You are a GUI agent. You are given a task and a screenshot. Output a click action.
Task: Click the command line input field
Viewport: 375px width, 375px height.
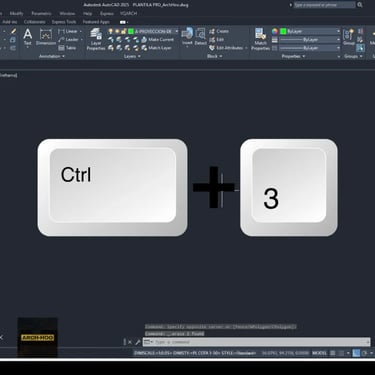coord(257,342)
